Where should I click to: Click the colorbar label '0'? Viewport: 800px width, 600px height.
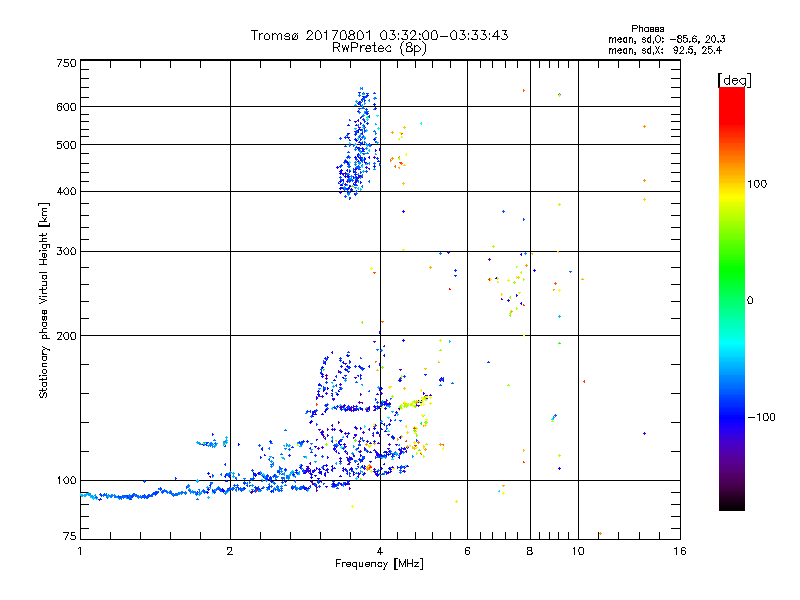coord(750,301)
